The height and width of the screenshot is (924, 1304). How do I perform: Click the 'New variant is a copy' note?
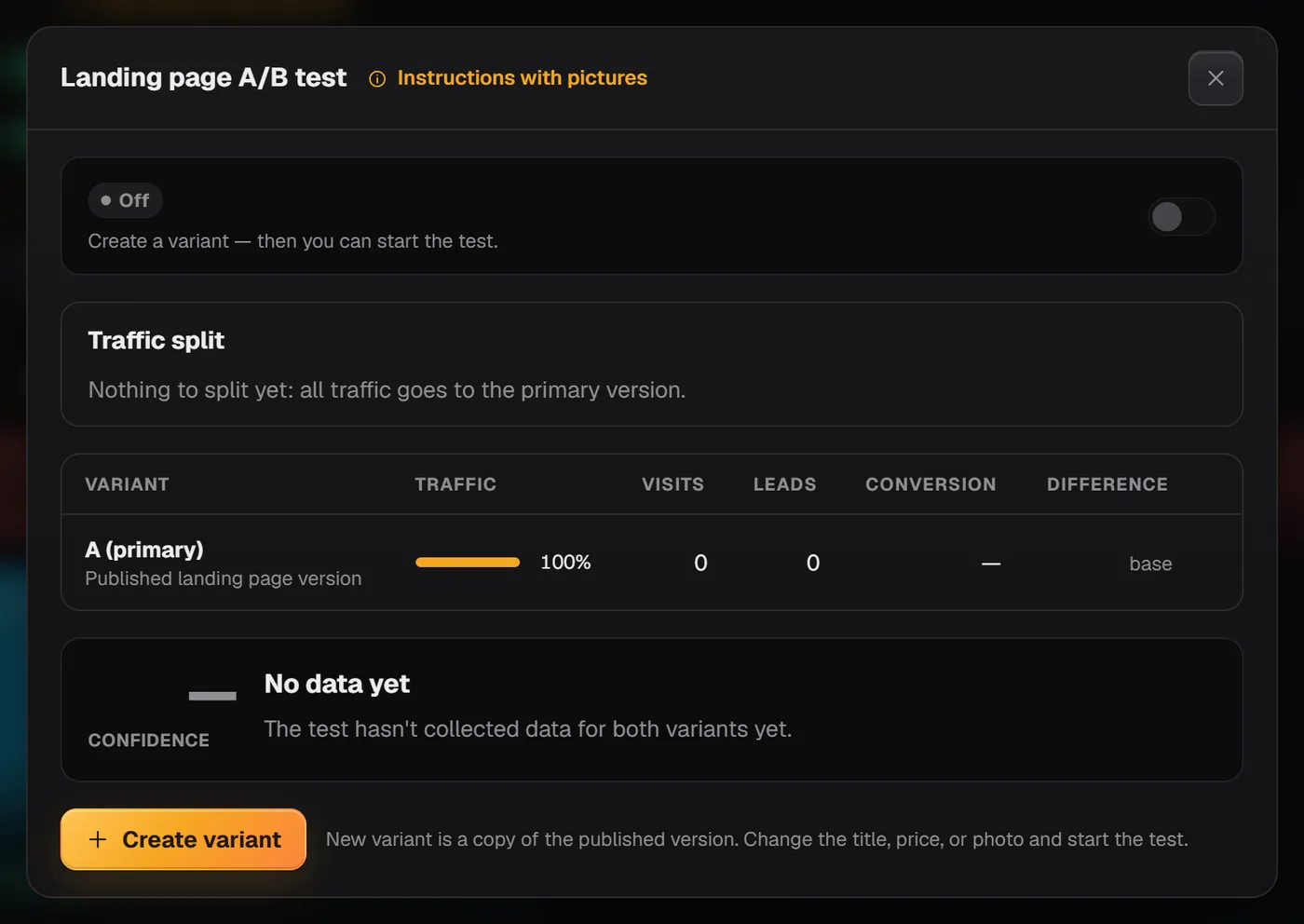pos(756,839)
